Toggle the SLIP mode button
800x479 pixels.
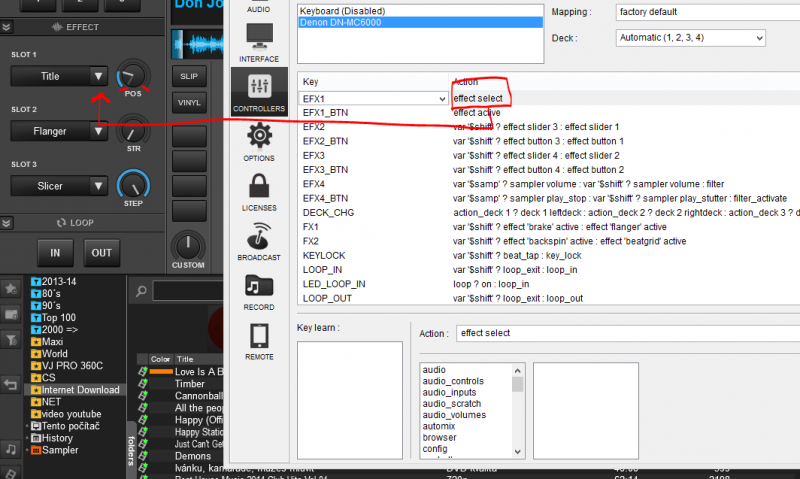[189, 77]
